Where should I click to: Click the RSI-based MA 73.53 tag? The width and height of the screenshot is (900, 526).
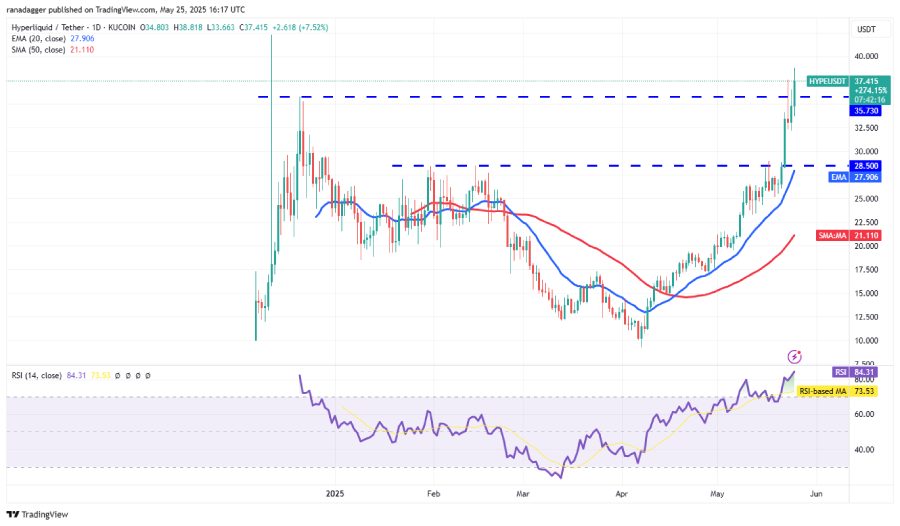(837, 391)
